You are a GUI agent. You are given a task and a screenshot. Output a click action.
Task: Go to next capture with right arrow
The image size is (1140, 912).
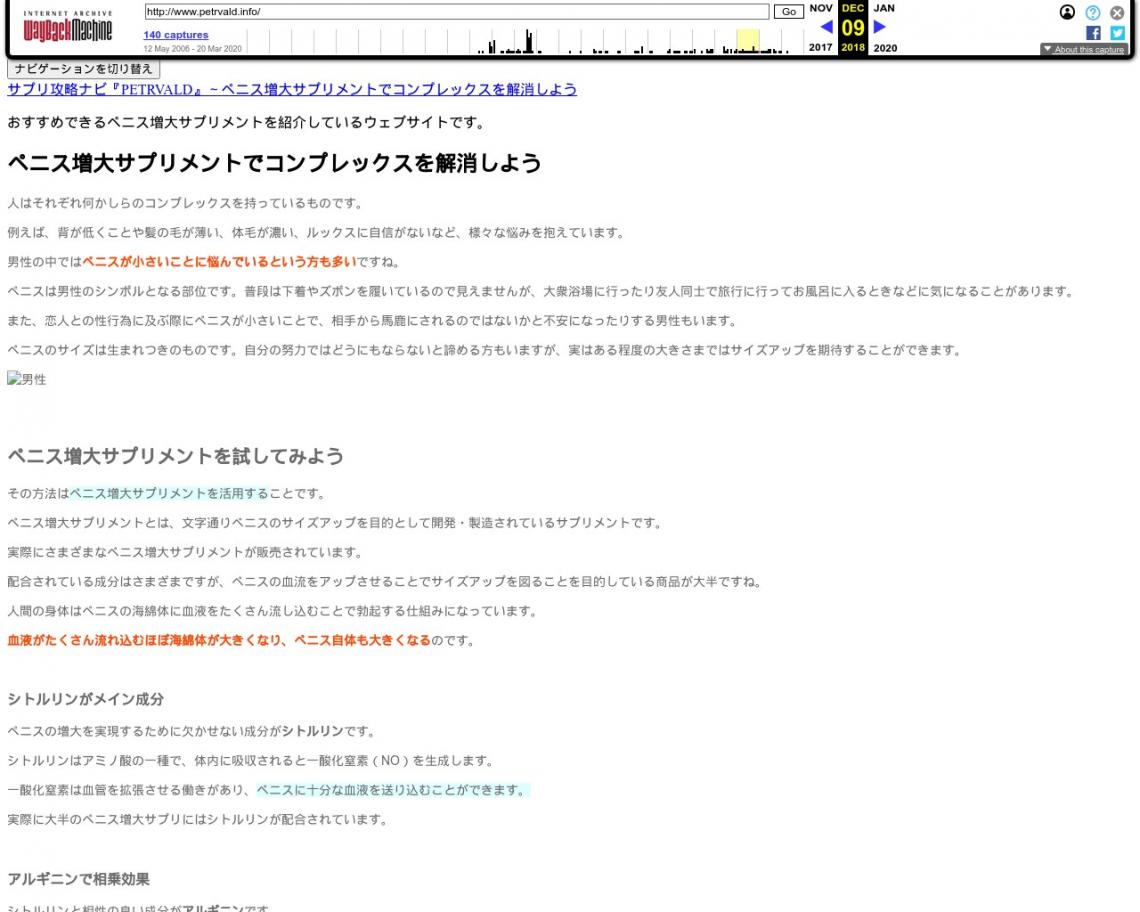[880, 27]
